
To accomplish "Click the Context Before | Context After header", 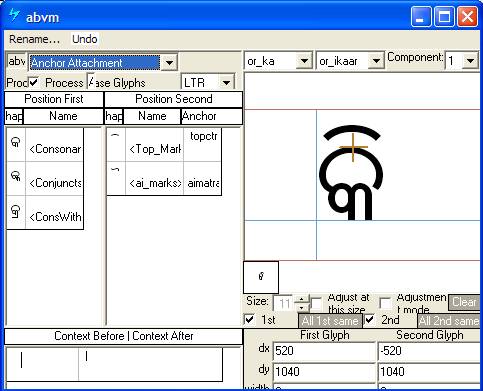I will tap(123, 336).
